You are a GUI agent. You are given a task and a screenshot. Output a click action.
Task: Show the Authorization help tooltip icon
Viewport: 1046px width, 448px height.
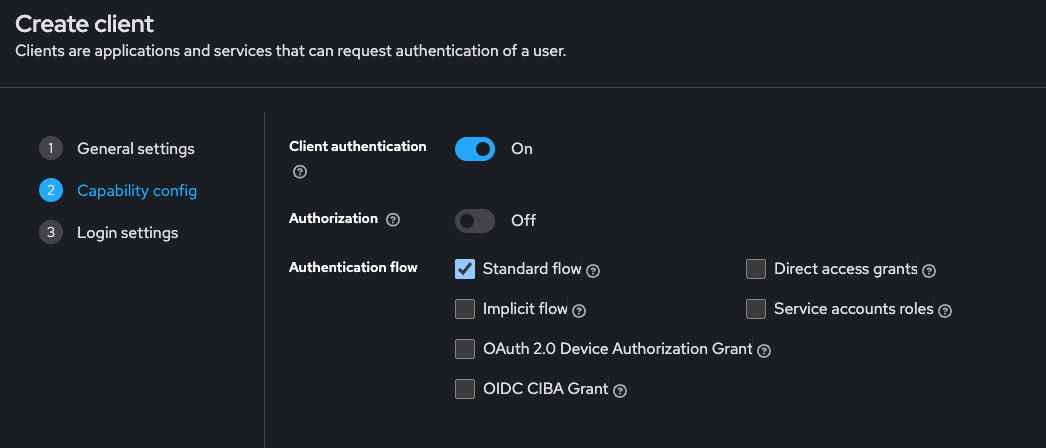click(x=394, y=220)
